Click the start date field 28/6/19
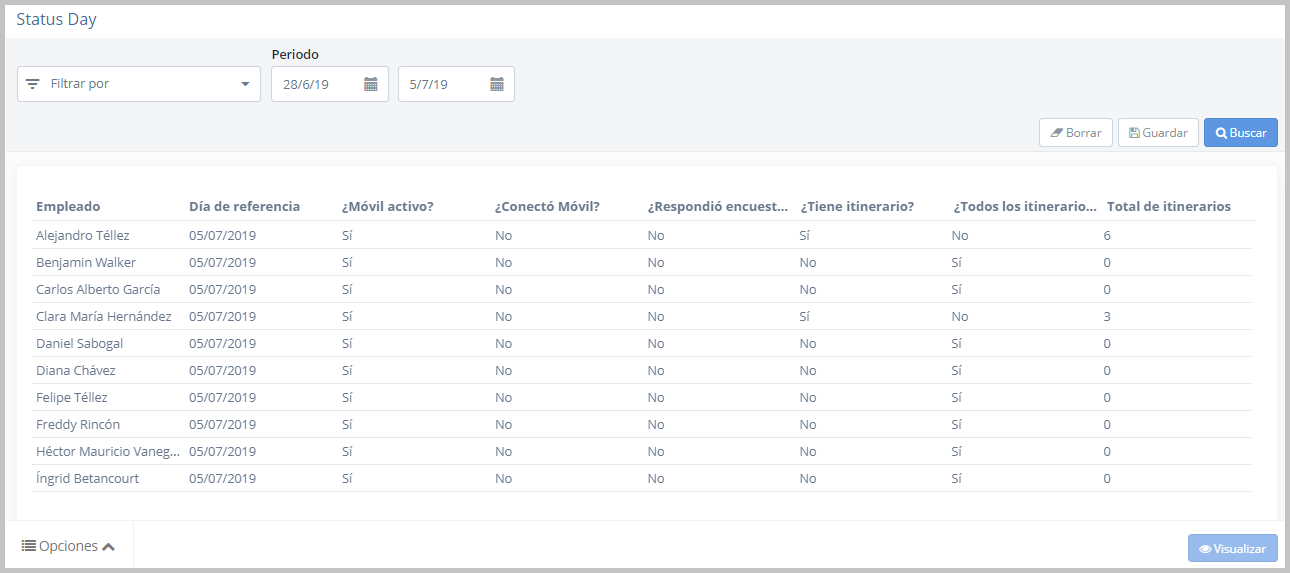 (315, 85)
